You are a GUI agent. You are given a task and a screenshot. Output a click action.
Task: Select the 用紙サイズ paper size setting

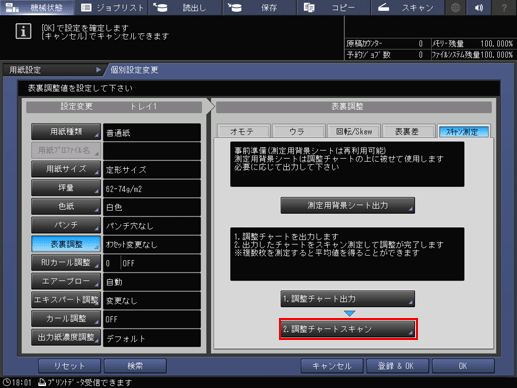pyautogui.click(x=66, y=169)
